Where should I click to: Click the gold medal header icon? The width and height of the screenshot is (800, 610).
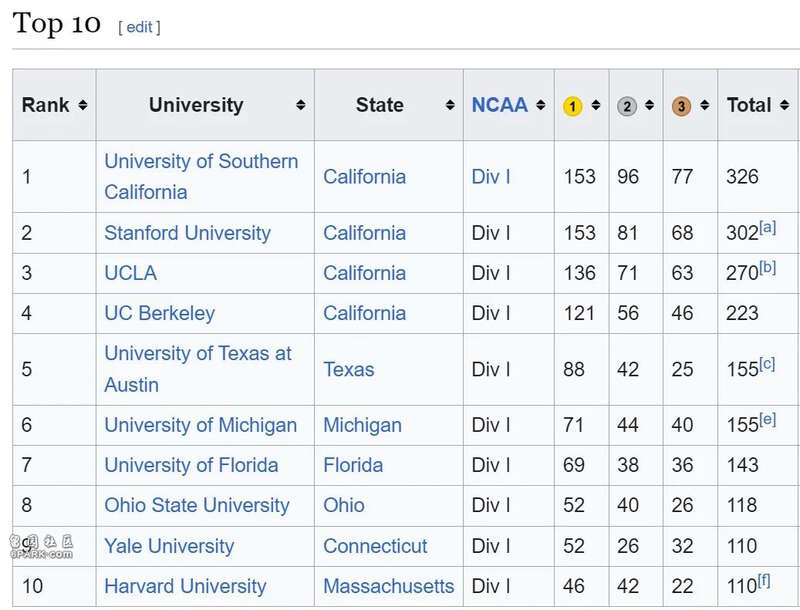tap(572, 106)
